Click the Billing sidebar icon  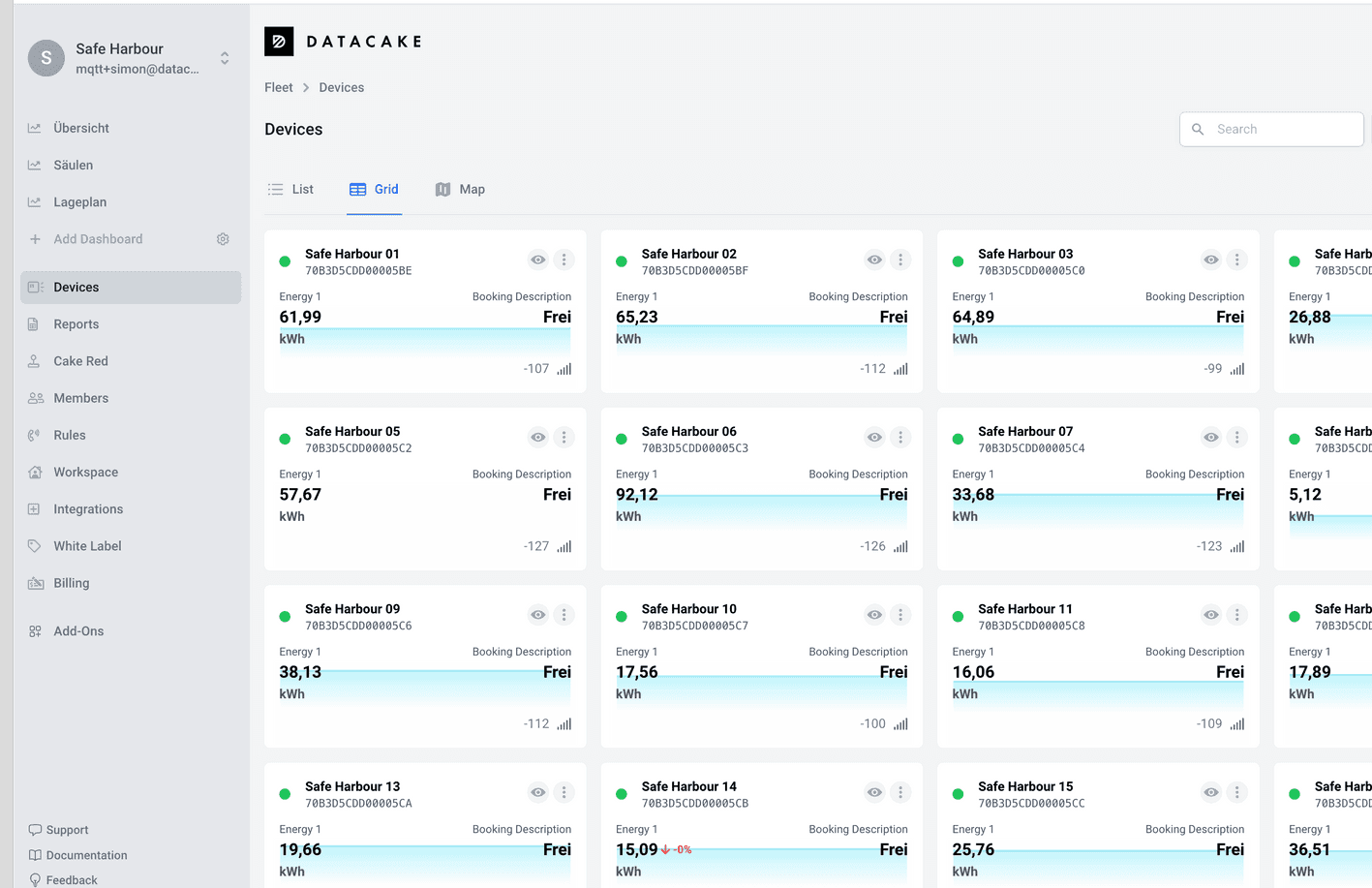[x=36, y=583]
